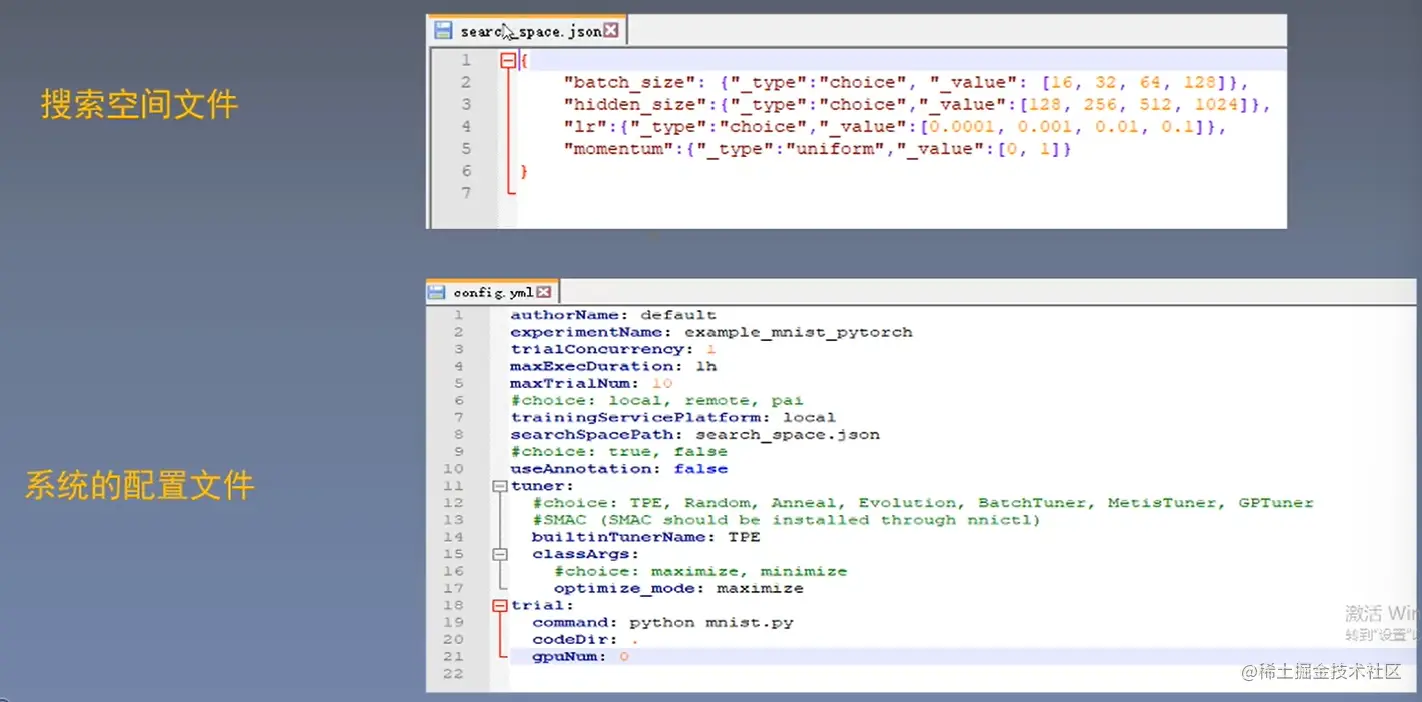Click authorName: default line in config.yml
This screenshot has height=702, width=1422.
(x=613, y=314)
